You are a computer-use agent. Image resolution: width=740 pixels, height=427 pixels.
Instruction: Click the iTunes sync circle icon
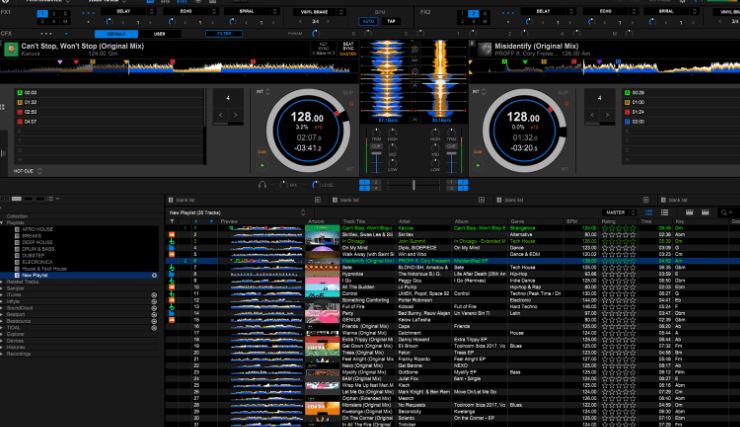click(154, 295)
